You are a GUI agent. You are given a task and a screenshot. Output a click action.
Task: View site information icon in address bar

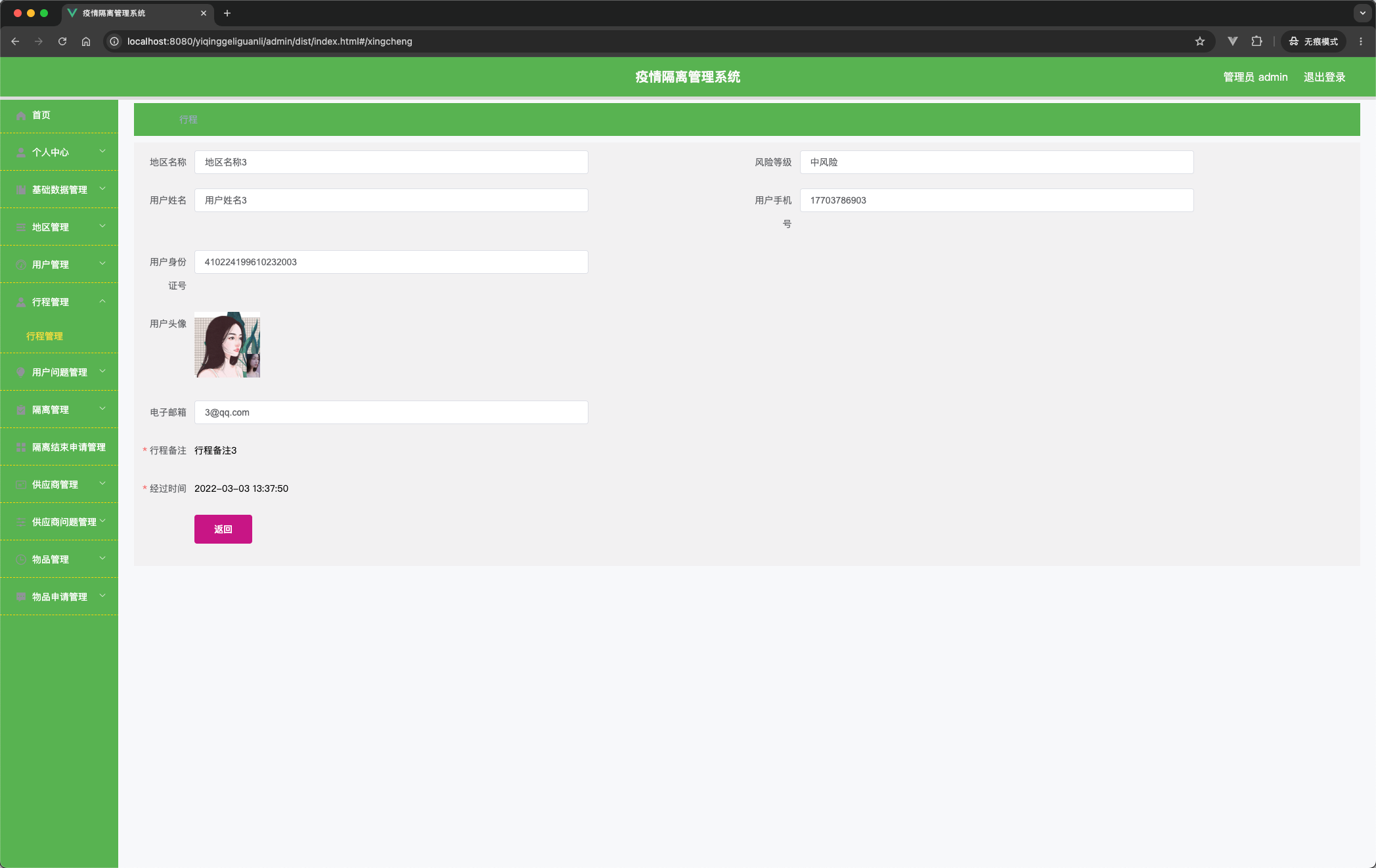pos(114,41)
